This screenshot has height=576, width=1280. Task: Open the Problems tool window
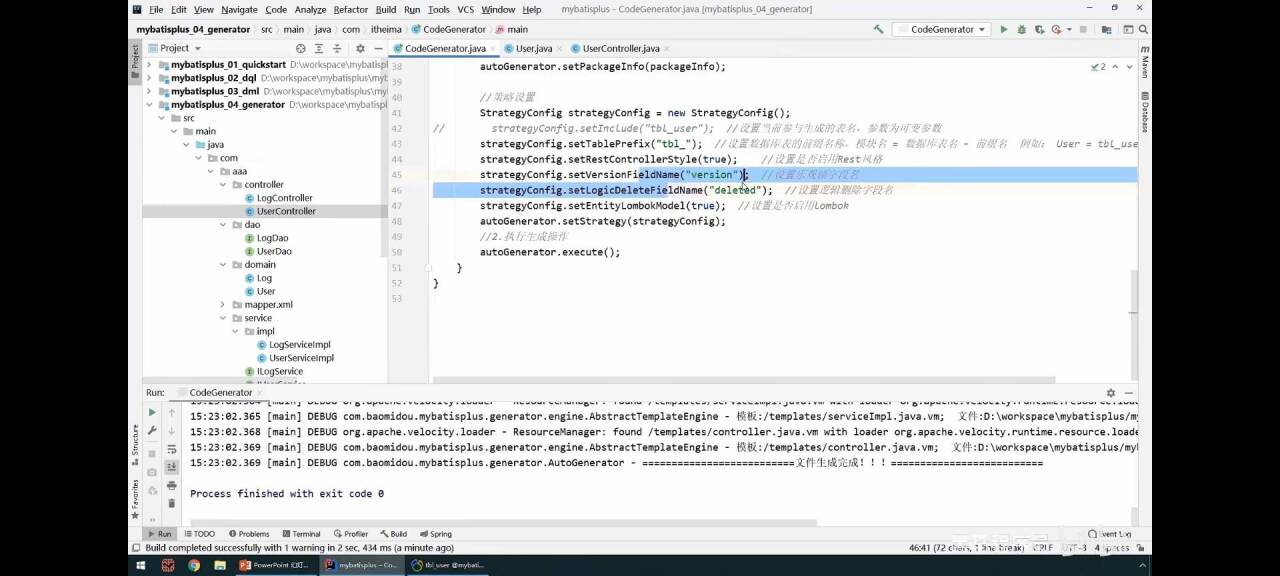point(249,534)
